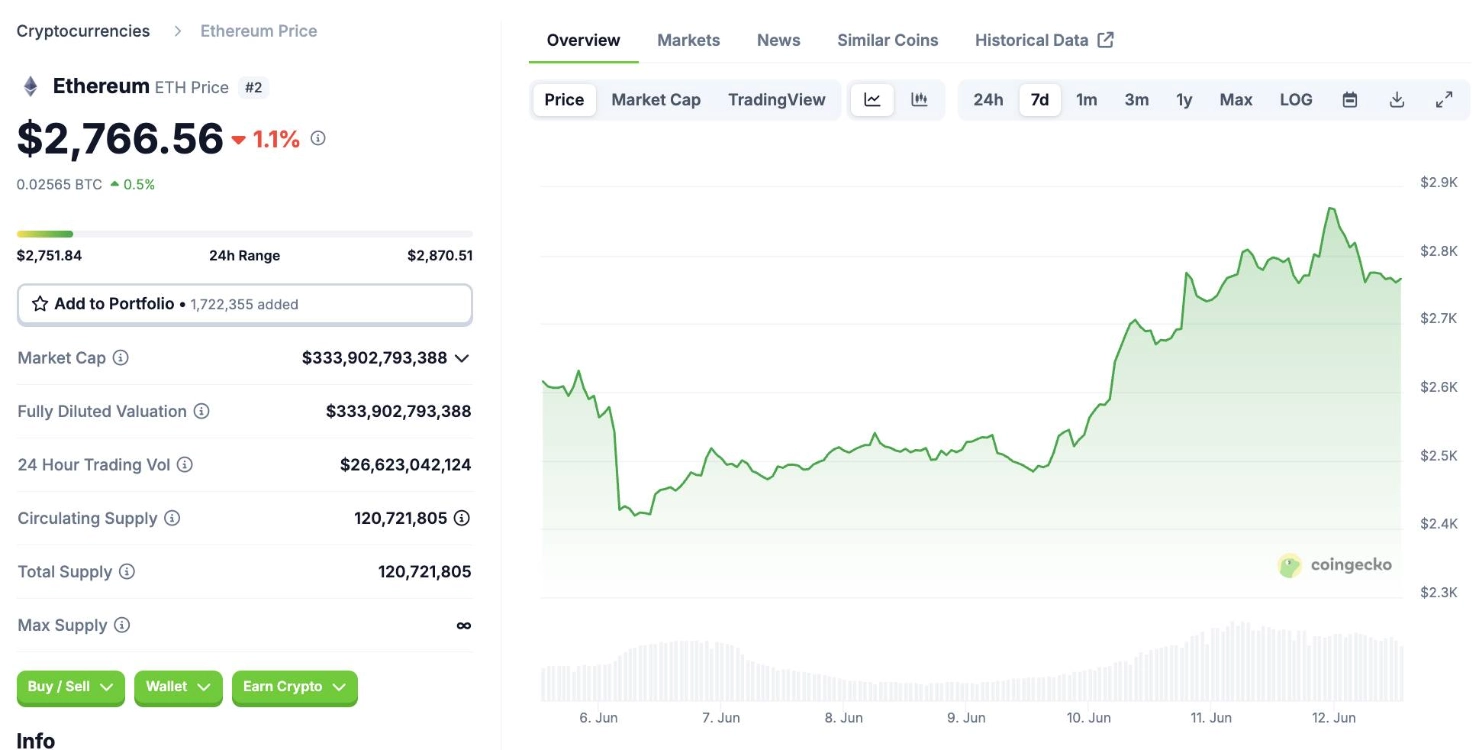Expand the Market Cap chevron
This screenshot has width=1479, height=750.
462,358
